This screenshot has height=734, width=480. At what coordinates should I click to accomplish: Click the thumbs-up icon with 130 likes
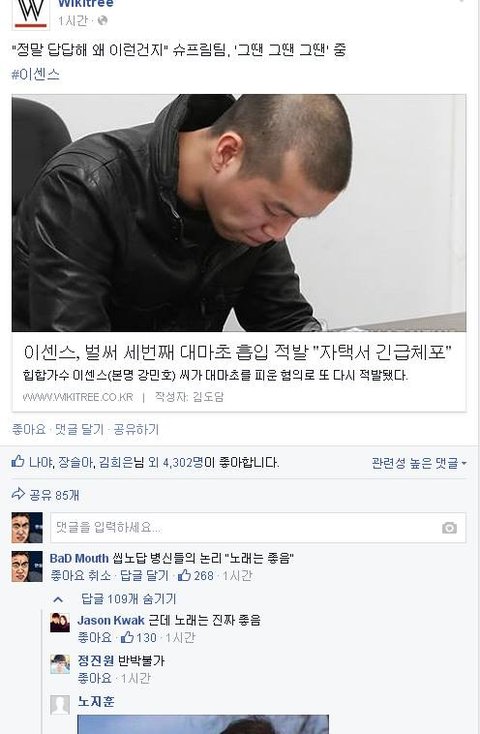tap(127, 637)
